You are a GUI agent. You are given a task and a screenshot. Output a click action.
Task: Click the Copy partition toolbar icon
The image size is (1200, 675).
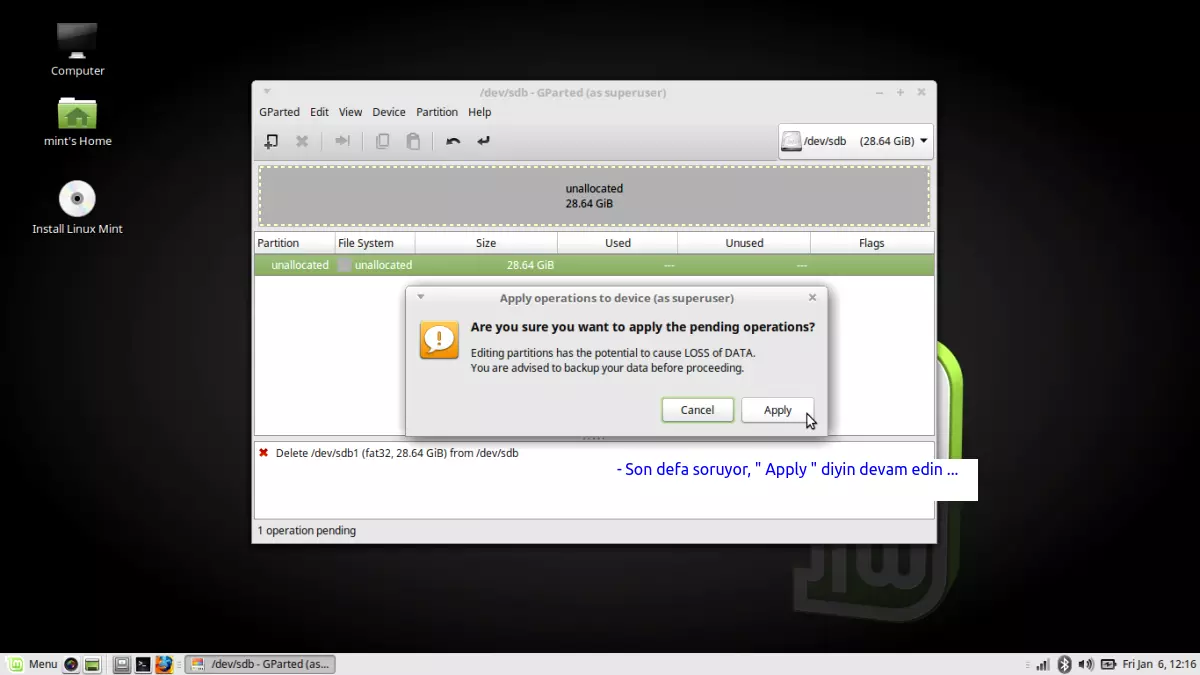click(382, 142)
